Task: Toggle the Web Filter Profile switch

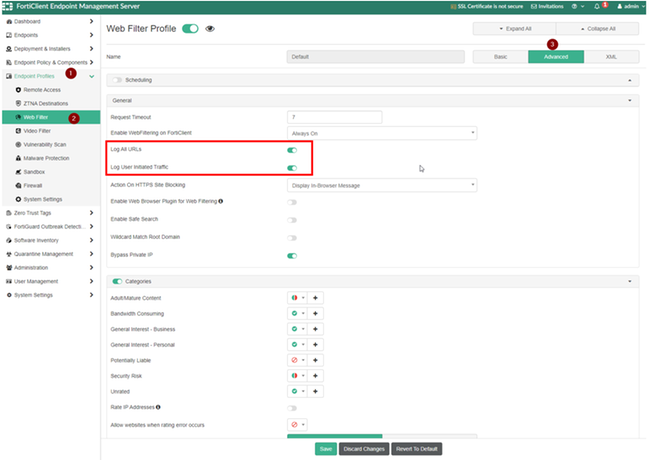Action: pos(190,29)
